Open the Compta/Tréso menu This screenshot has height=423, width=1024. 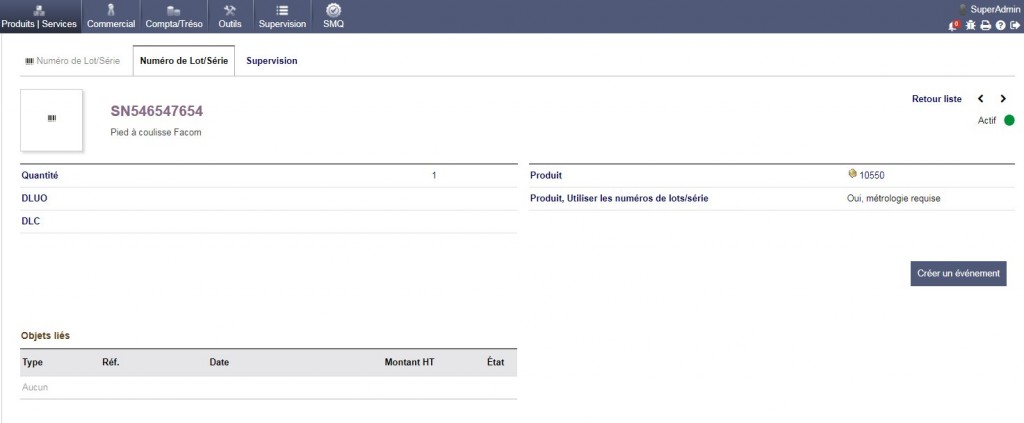pyautogui.click(x=174, y=16)
